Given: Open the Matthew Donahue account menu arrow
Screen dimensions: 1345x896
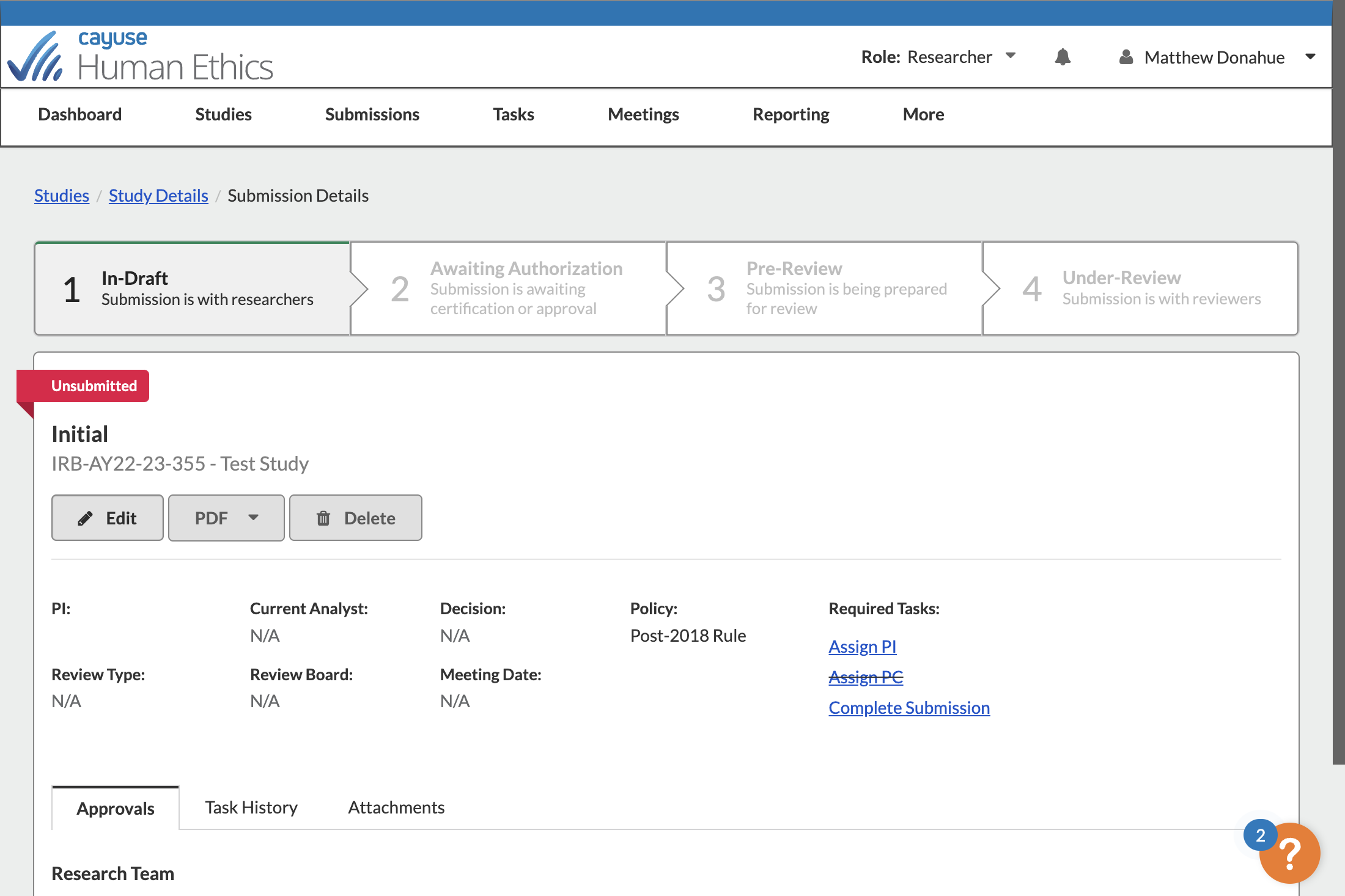Looking at the screenshot, I should pos(1310,57).
